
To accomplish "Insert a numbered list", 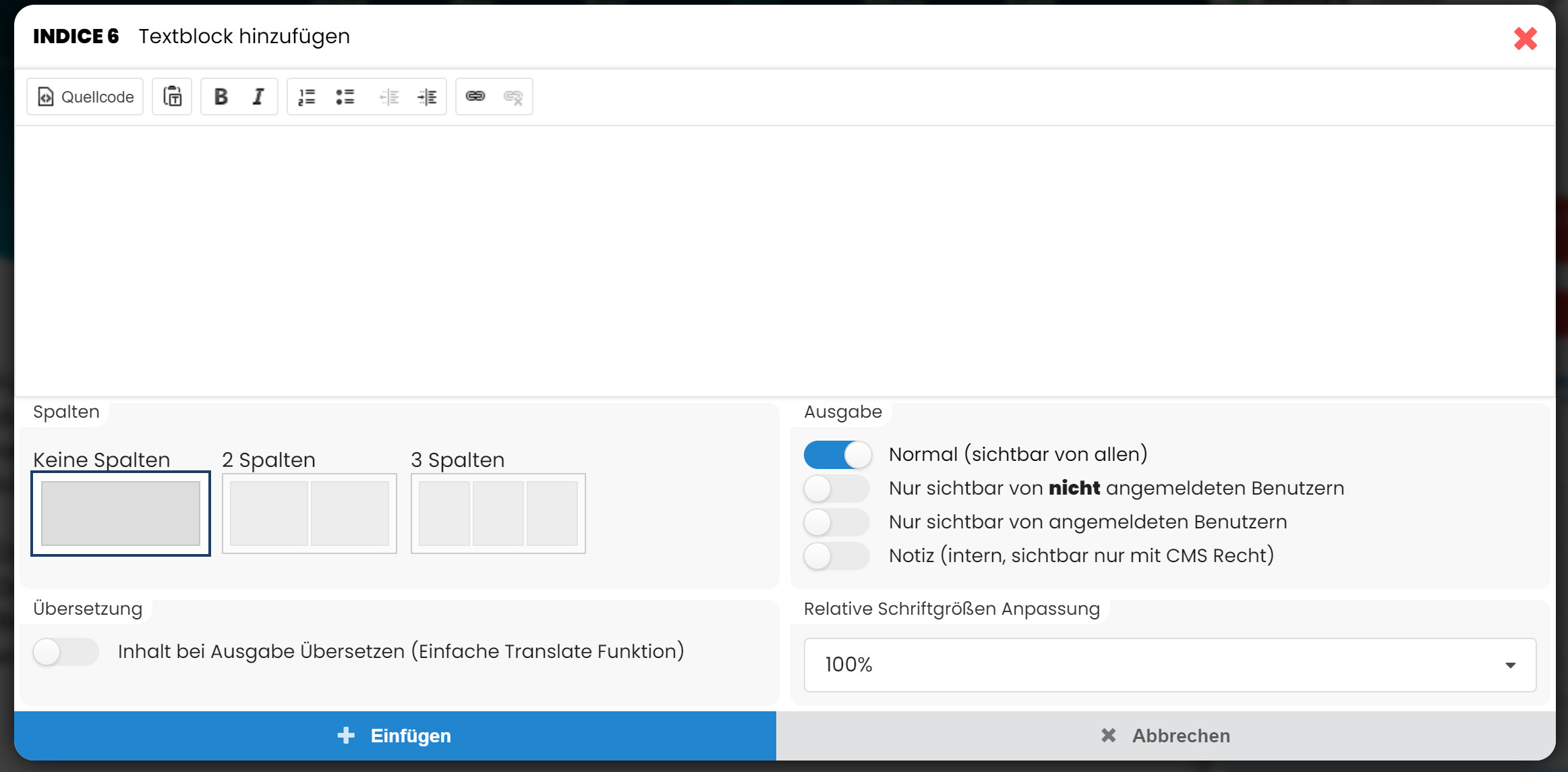I will point(307,97).
